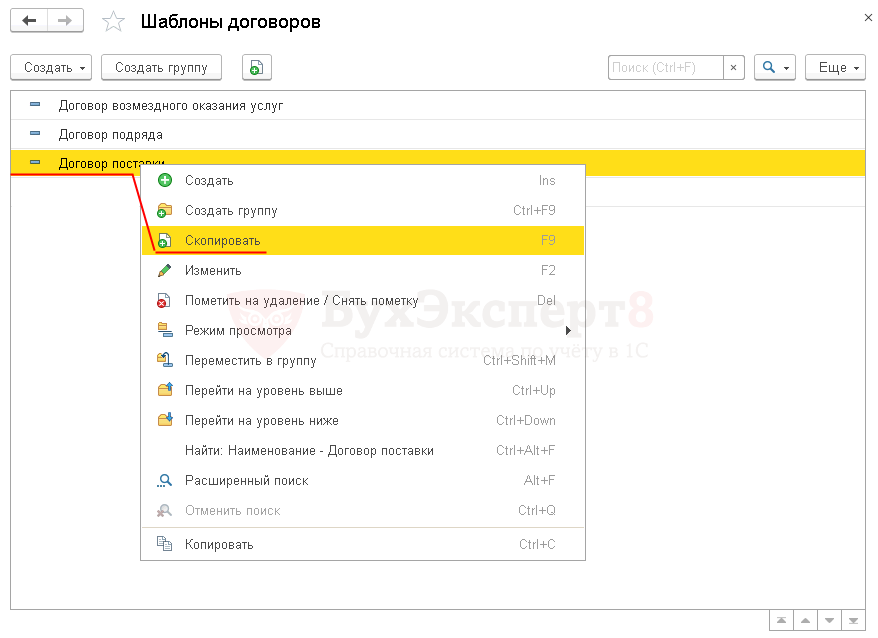The height and width of the screenshot is (638, 878).
Task: Add page to favorites with star icon
Action: 115,22
